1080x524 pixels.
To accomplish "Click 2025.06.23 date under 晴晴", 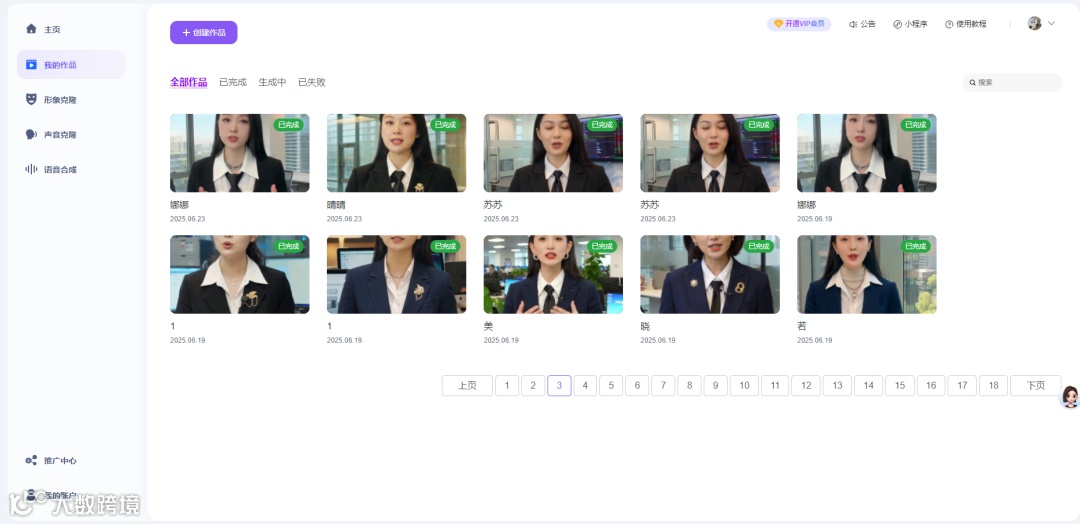I will [x=344, y=219].
